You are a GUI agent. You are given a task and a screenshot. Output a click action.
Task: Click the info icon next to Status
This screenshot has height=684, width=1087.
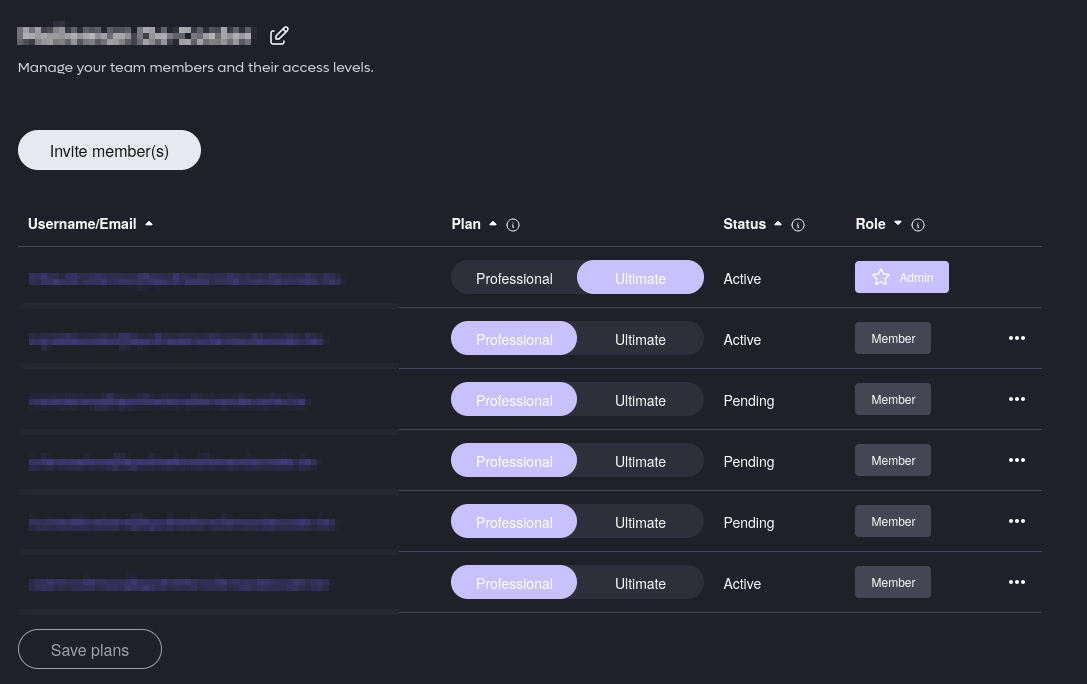click(798, 225)
